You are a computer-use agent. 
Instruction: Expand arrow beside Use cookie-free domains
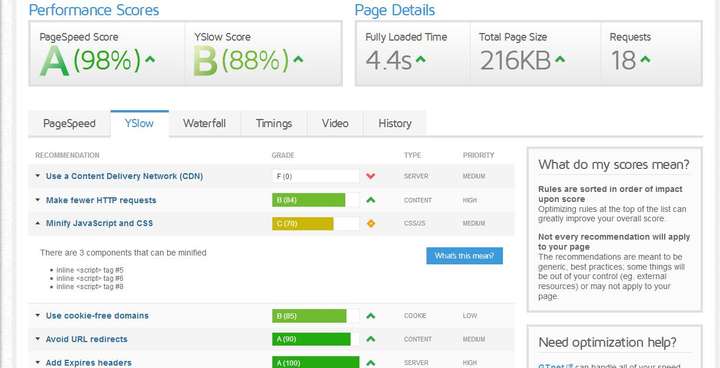click(38, 316)
